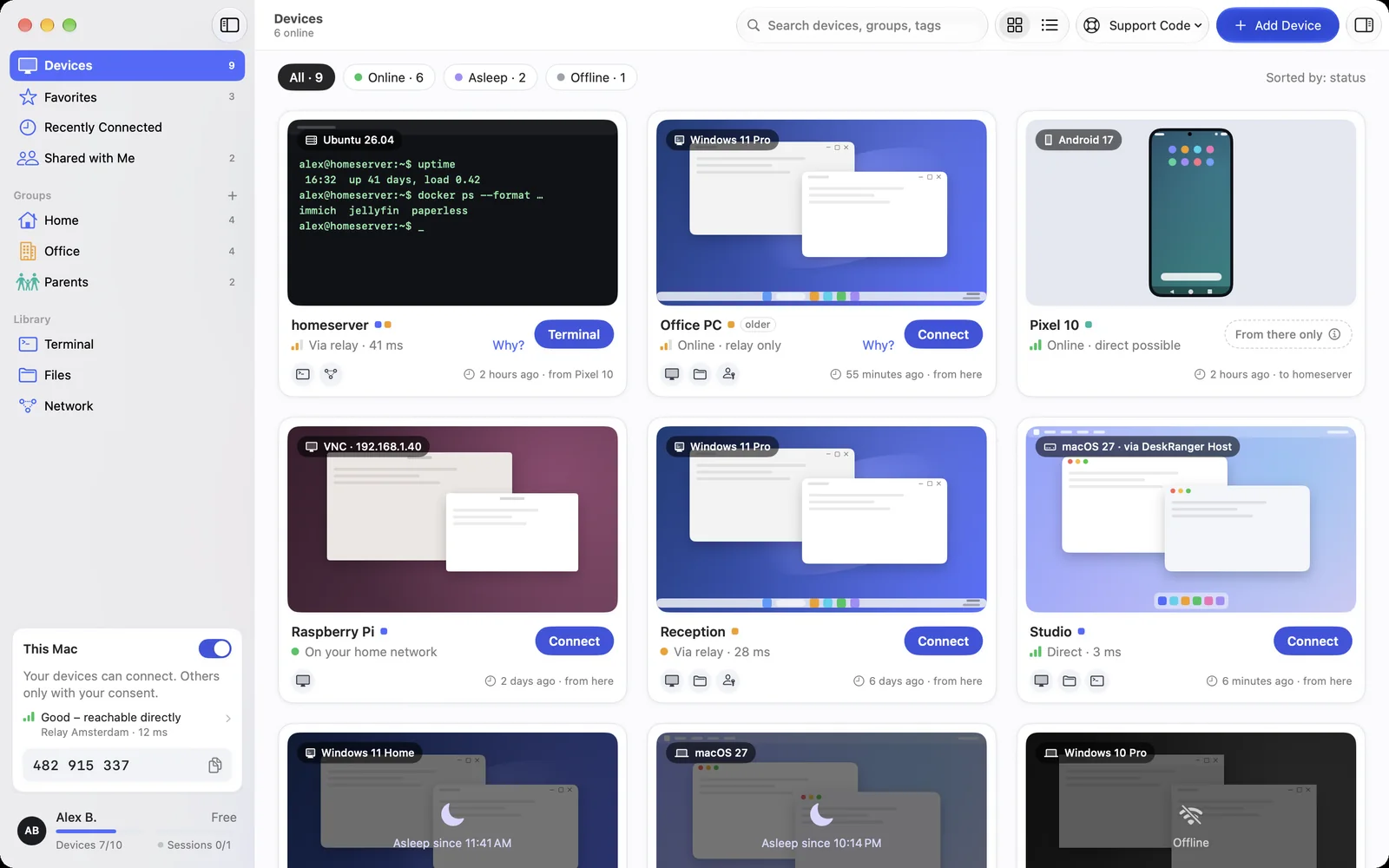
Task: Add a new group with plus icon
Action: (x=232, y=195)
